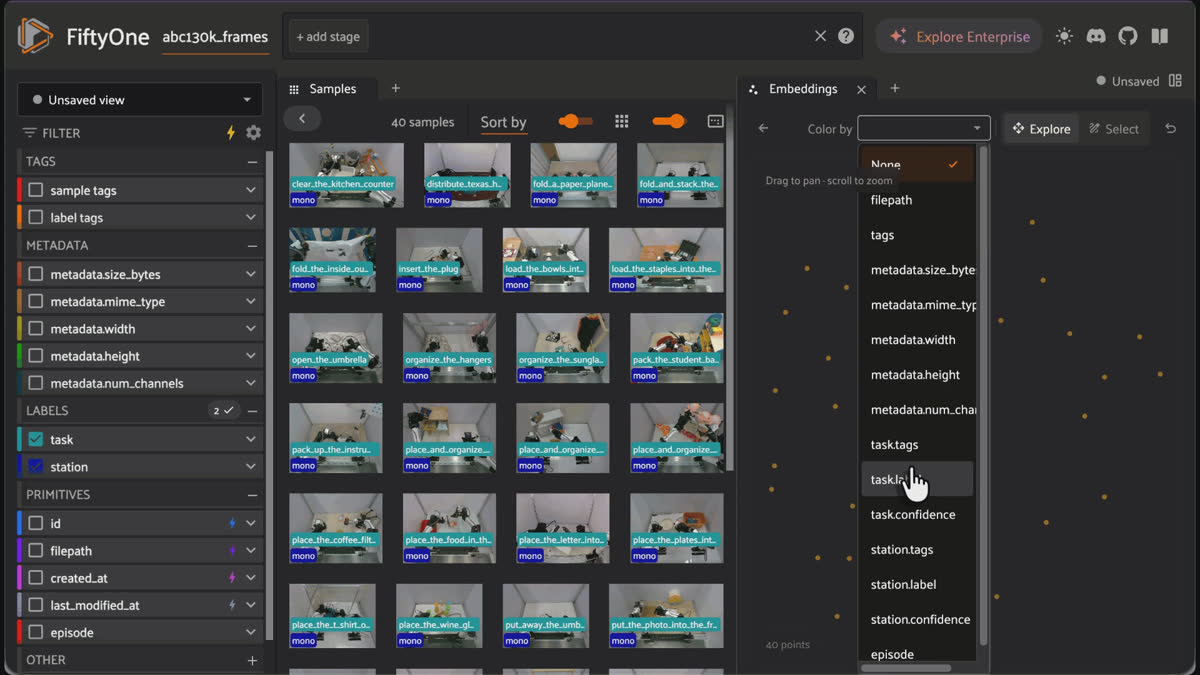The image size is (1200, 675).
Task: Expand the created_at field chevron
Action: coord(251,577)
